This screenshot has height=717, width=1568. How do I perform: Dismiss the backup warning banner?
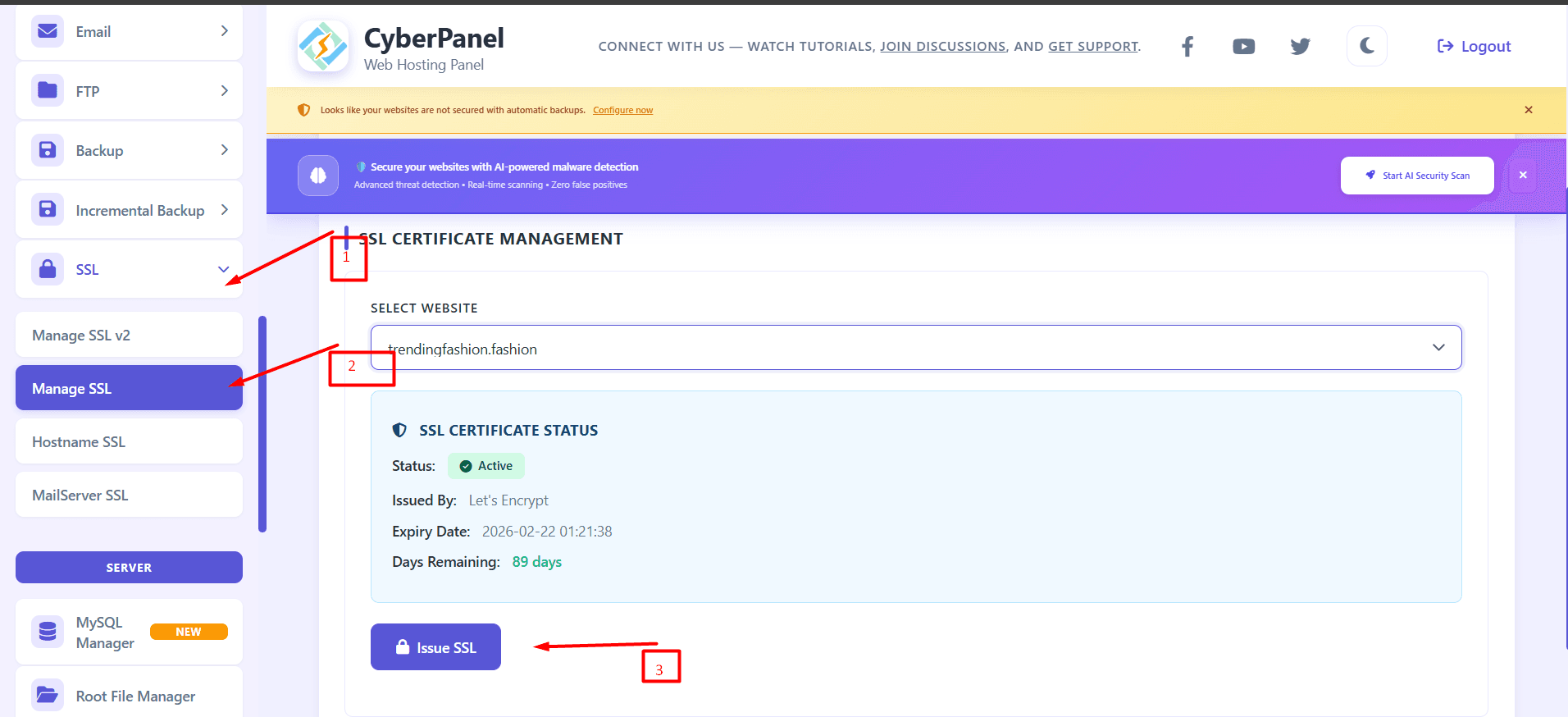pyautogui.click(x=1528, y=110)
